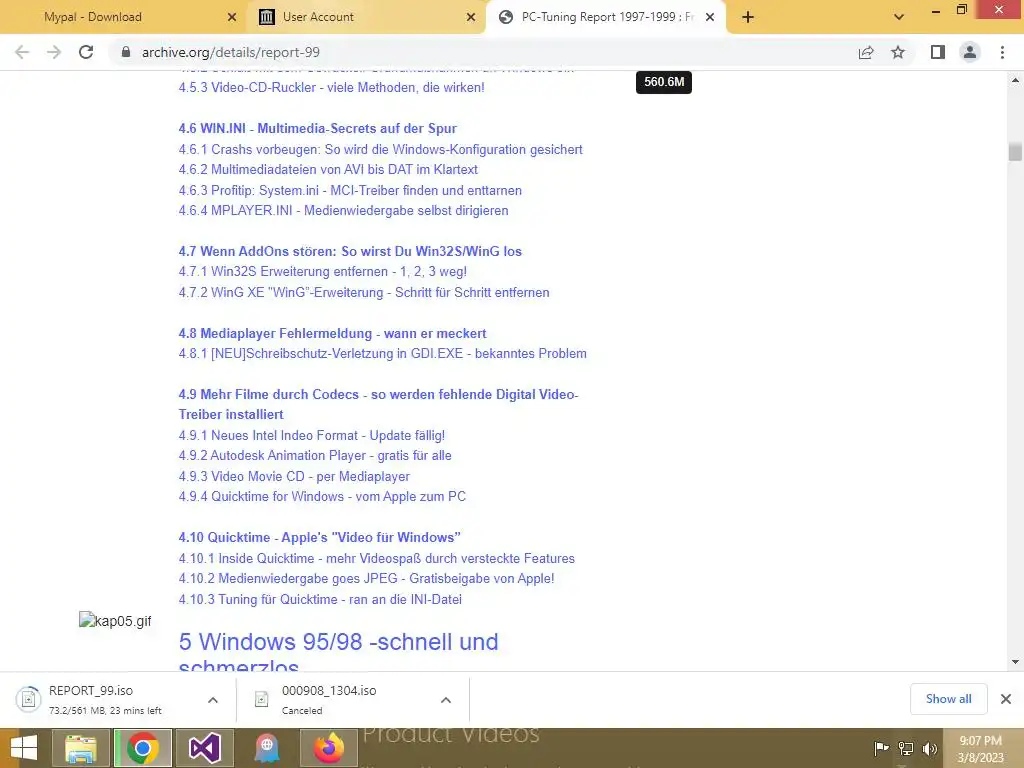Switch to the User Account tab
Viewport: 1024px width, 768px height.
coord(366,17)
